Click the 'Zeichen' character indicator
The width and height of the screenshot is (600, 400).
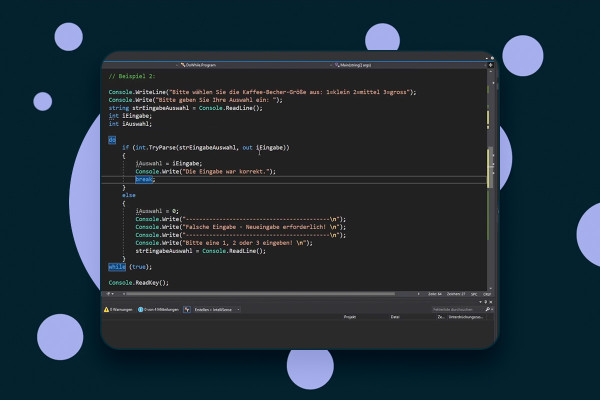coord(456,294)
